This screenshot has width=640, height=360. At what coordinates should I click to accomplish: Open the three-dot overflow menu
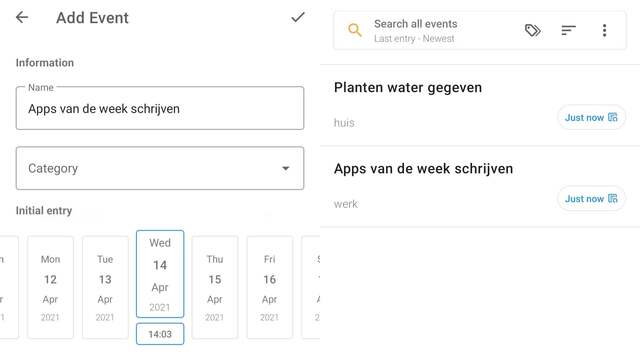(604, 30)
